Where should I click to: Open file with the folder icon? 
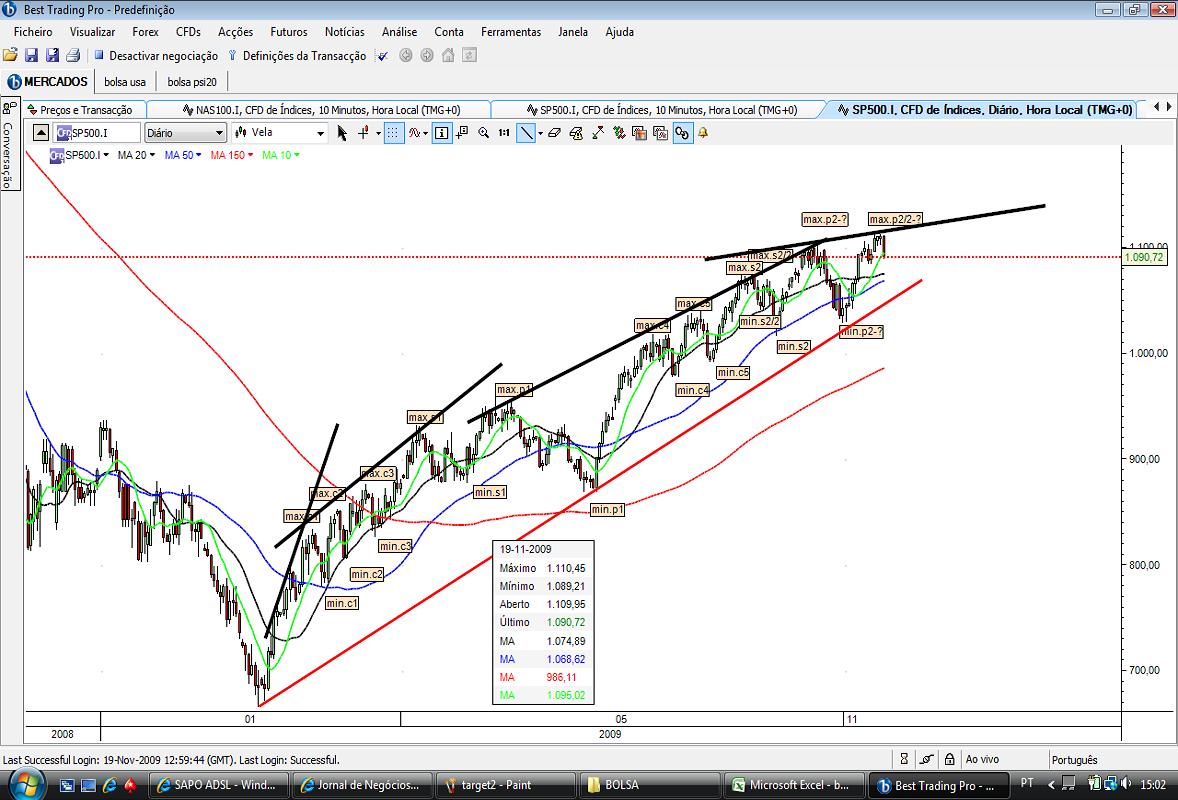[x=10, y=55]
